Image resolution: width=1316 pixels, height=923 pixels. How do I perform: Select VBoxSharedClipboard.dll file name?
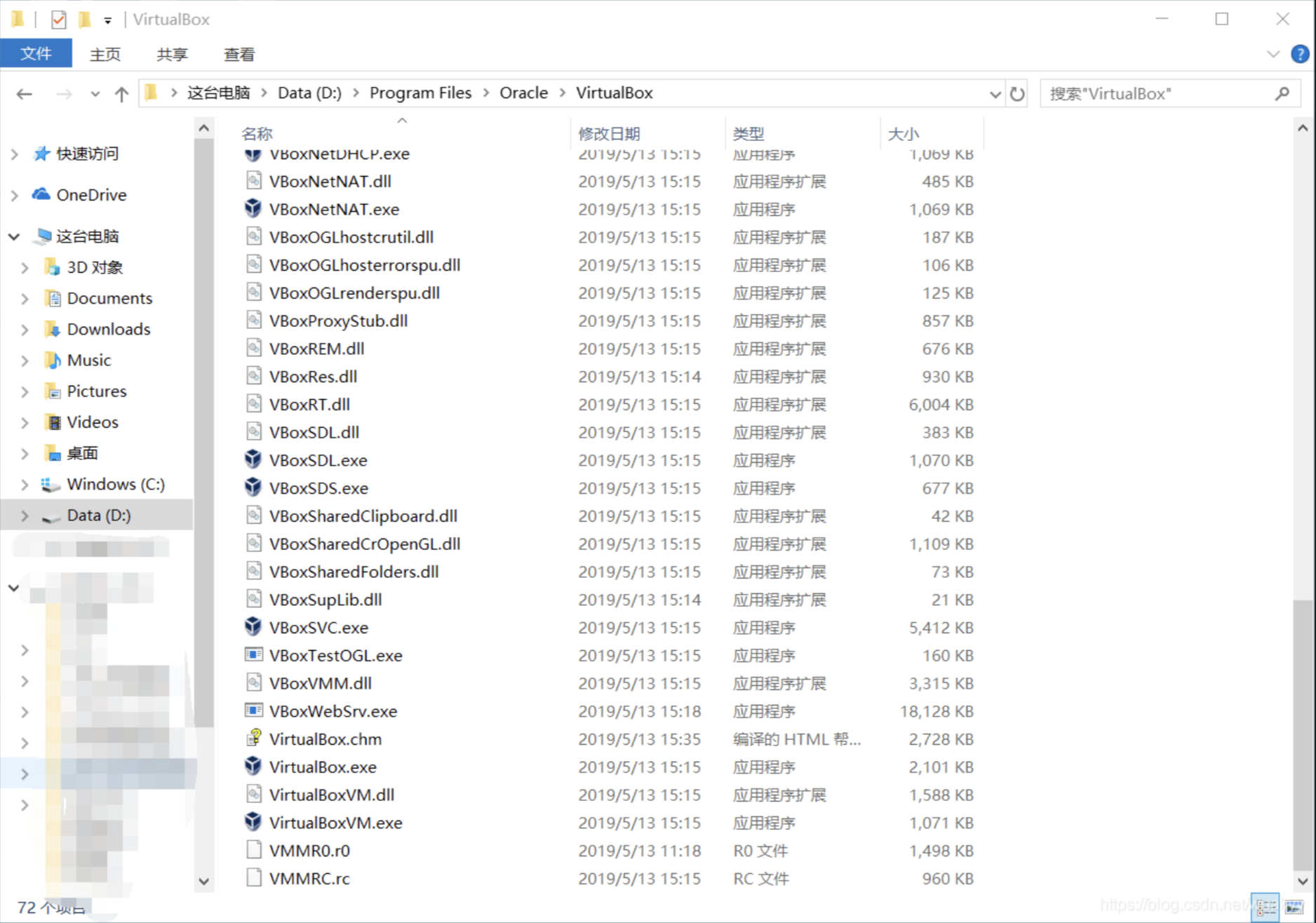(x=363, y=516)
